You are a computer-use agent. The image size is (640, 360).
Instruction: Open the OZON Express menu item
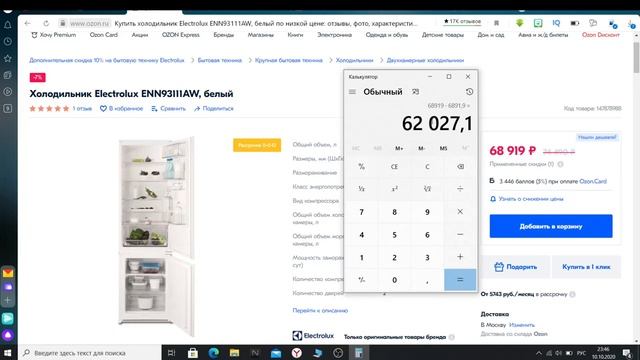180,35
